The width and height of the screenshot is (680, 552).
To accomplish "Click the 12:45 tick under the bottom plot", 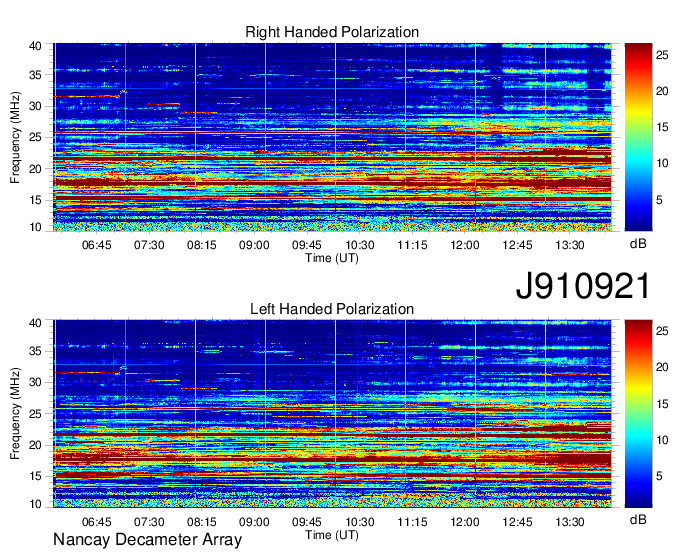I will point(517,522).
